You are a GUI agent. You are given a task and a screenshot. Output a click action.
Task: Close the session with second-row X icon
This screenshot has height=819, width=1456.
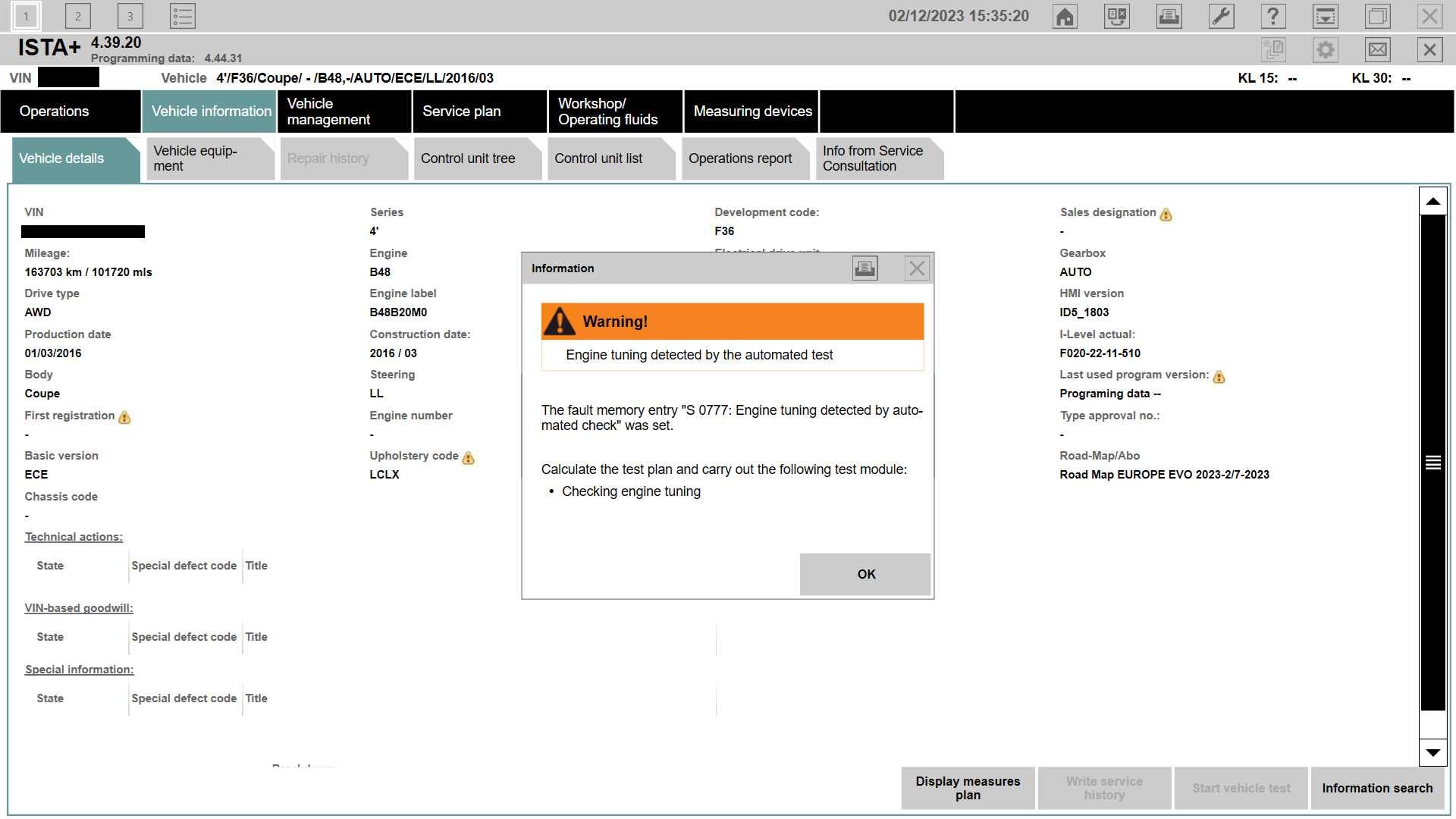[1429, 50]
